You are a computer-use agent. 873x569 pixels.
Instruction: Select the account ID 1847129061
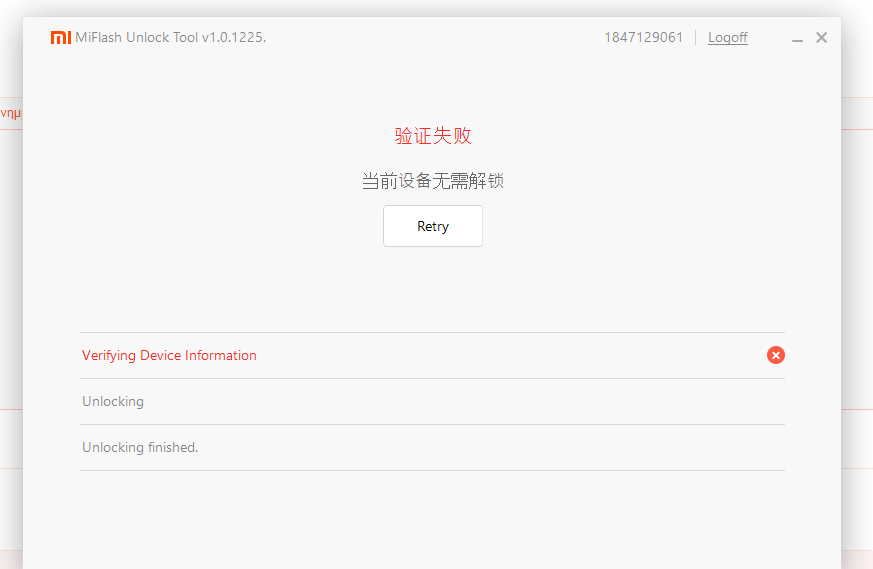tap(644, 37)
